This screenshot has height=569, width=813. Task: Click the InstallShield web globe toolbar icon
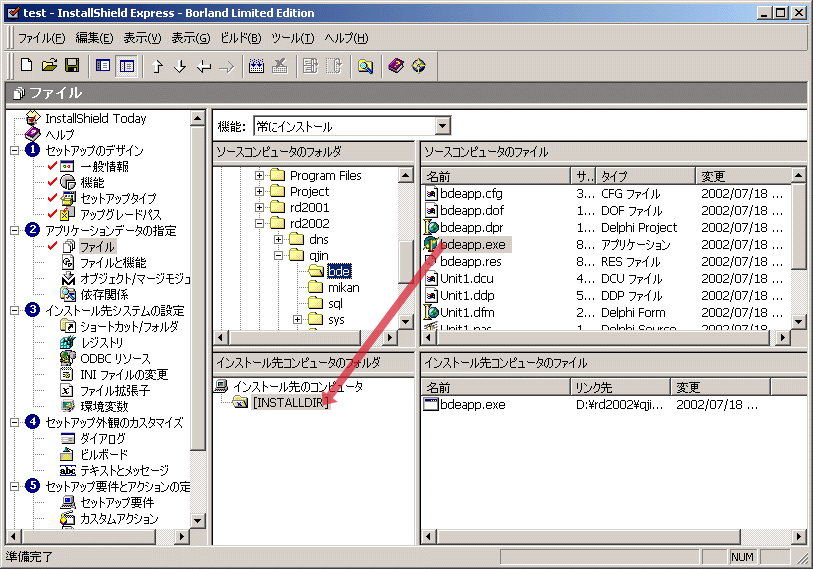click(x=418, y=66)
